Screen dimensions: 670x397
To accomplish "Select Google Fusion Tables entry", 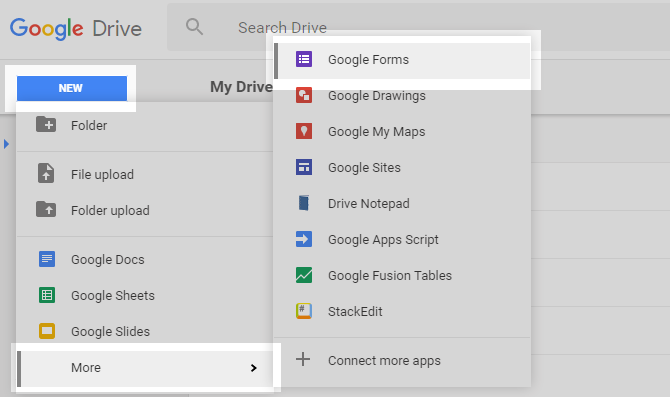I will [x=402, y=276].
